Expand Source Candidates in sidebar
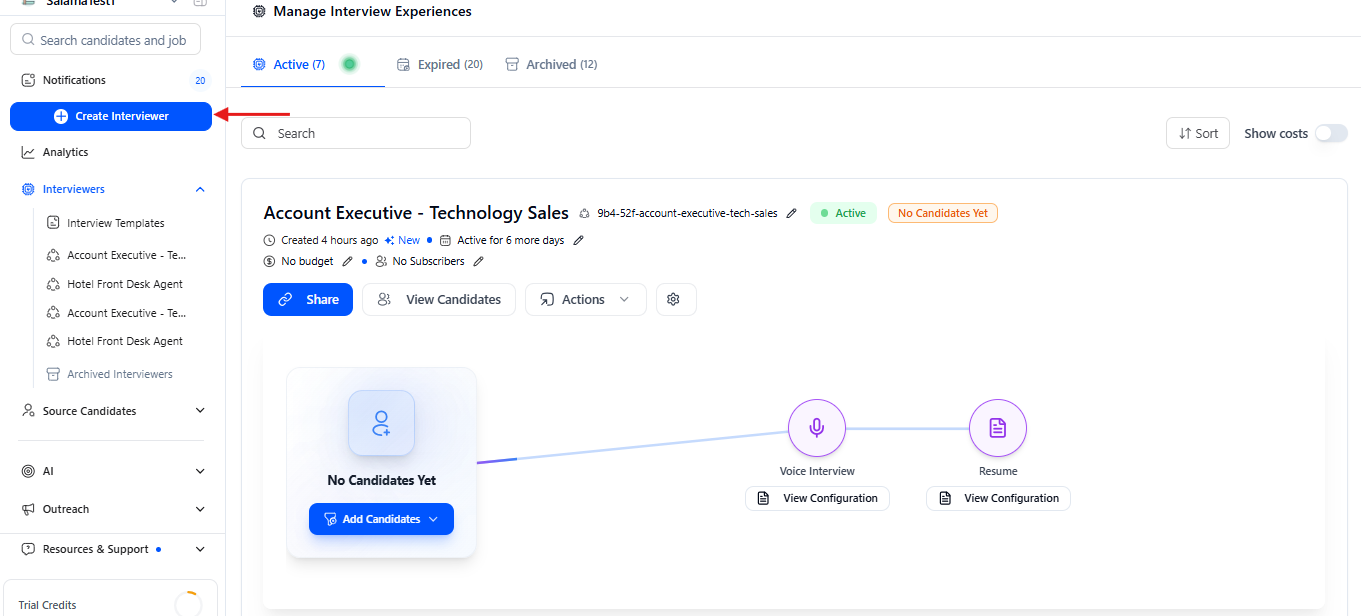 (200, 411)
